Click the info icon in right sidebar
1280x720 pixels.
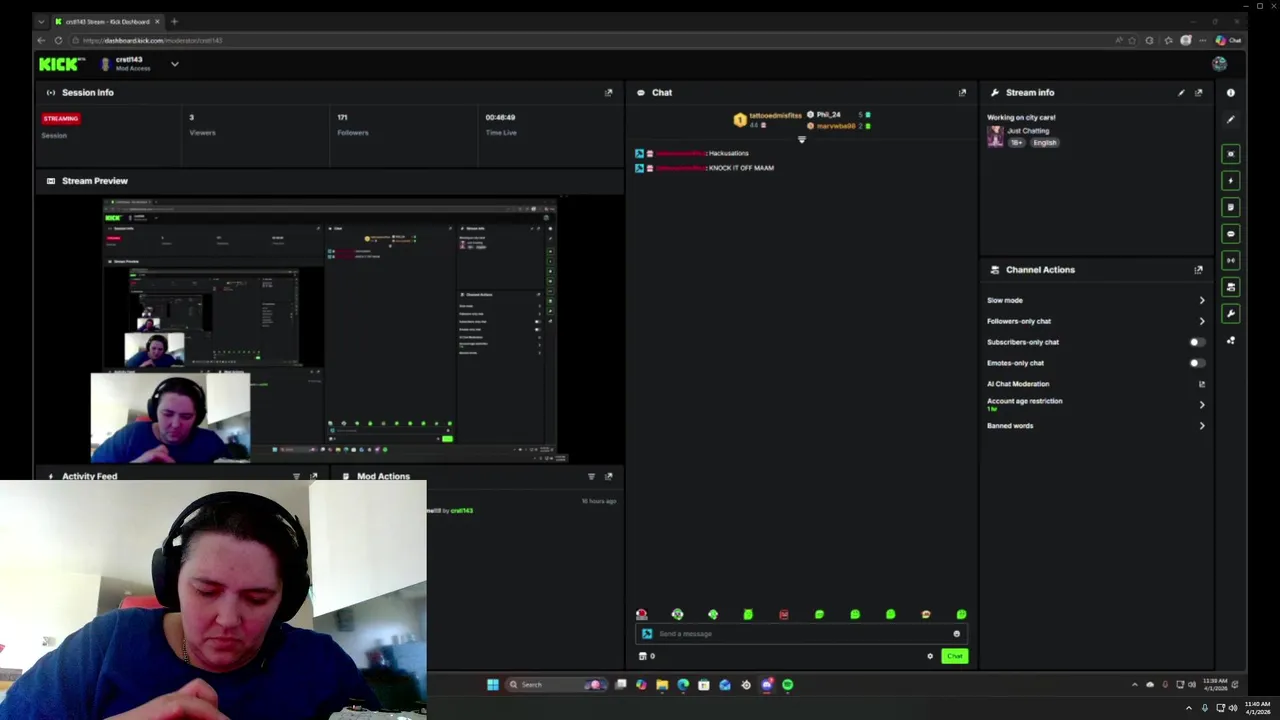(1231, 93)
